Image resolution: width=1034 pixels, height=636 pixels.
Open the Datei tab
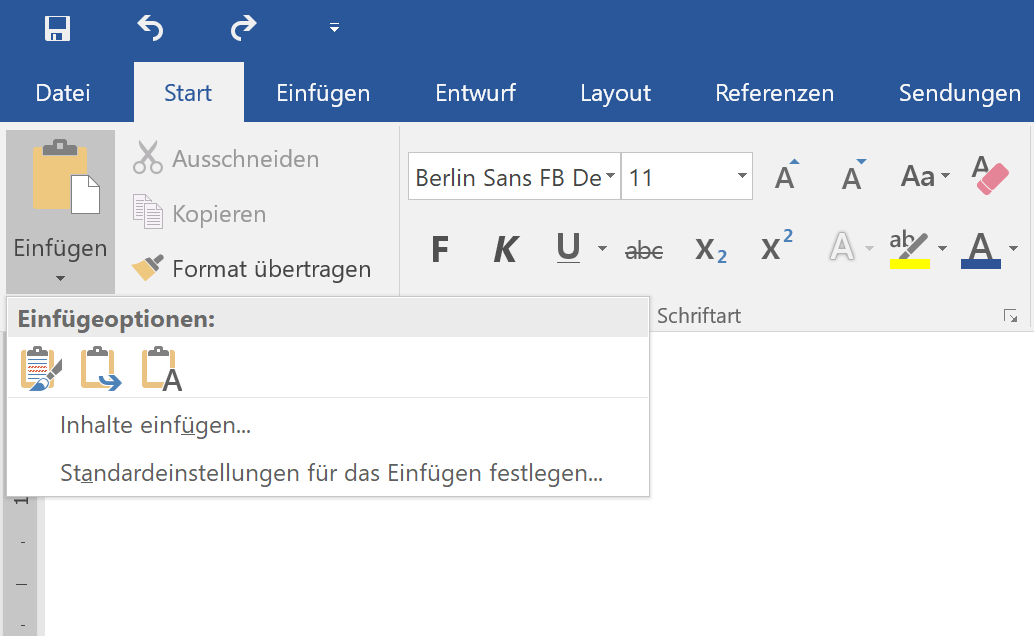point(63,93)
